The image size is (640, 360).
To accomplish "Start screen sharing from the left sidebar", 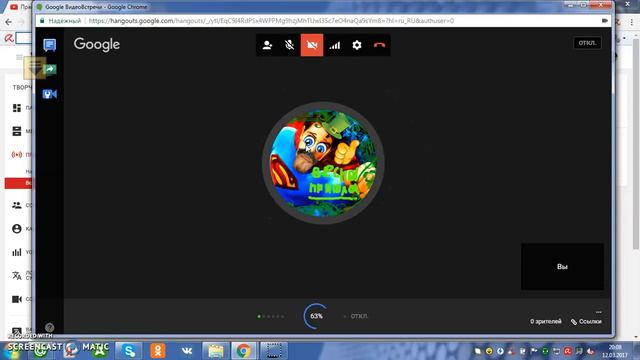I will point(49,69).
